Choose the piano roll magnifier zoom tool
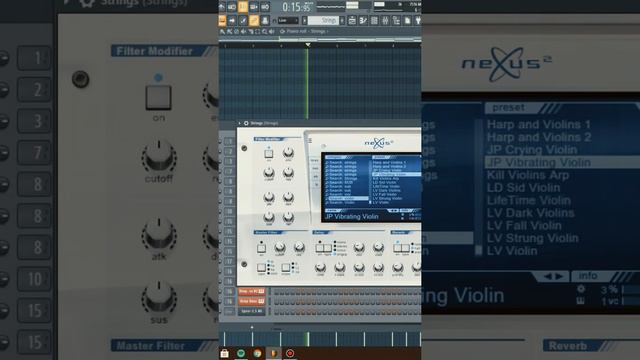Viewport: 640px width, 360px height. pyautogui.click(x=264, y=31)
